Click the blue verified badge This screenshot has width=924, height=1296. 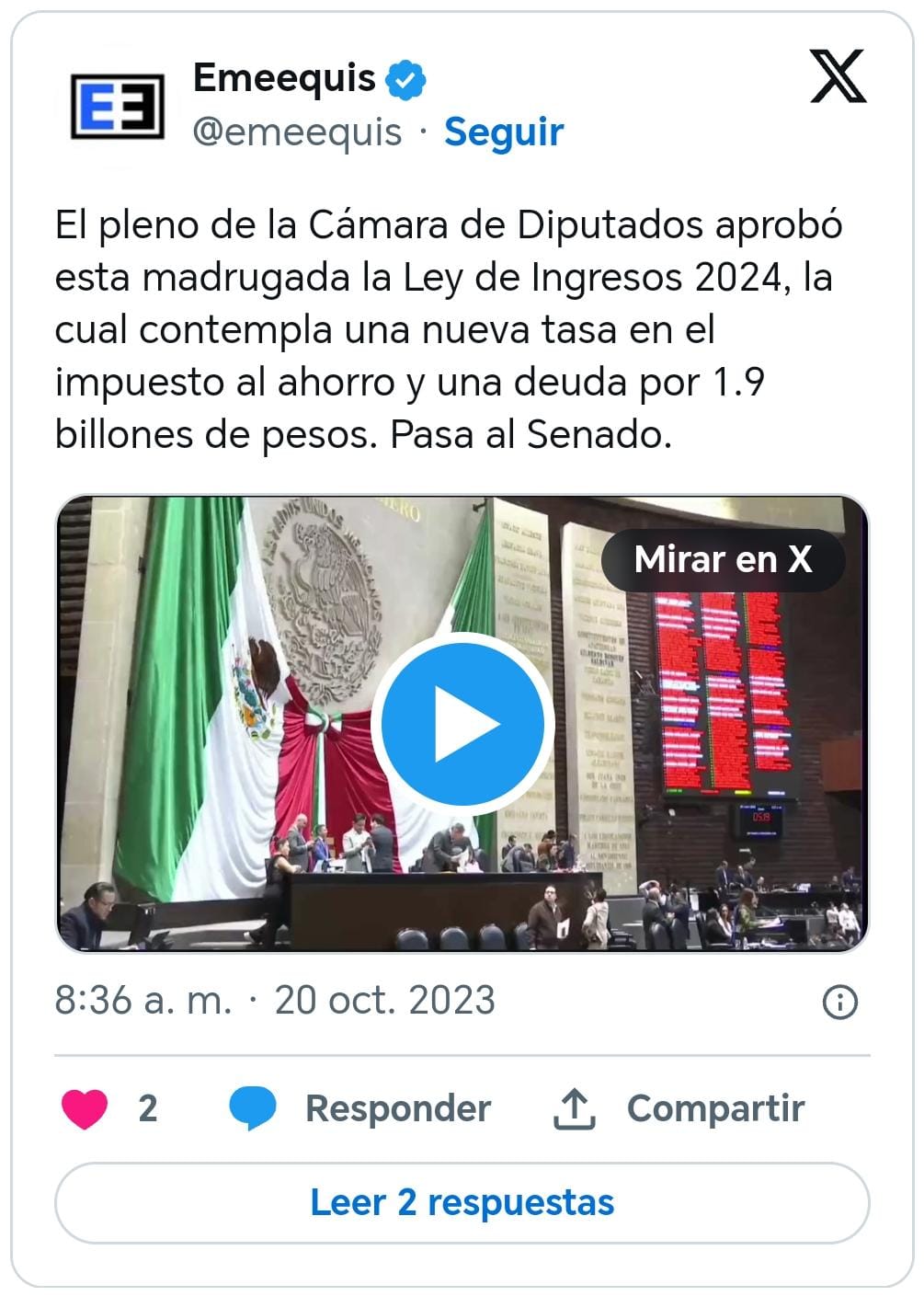(405, 79)
